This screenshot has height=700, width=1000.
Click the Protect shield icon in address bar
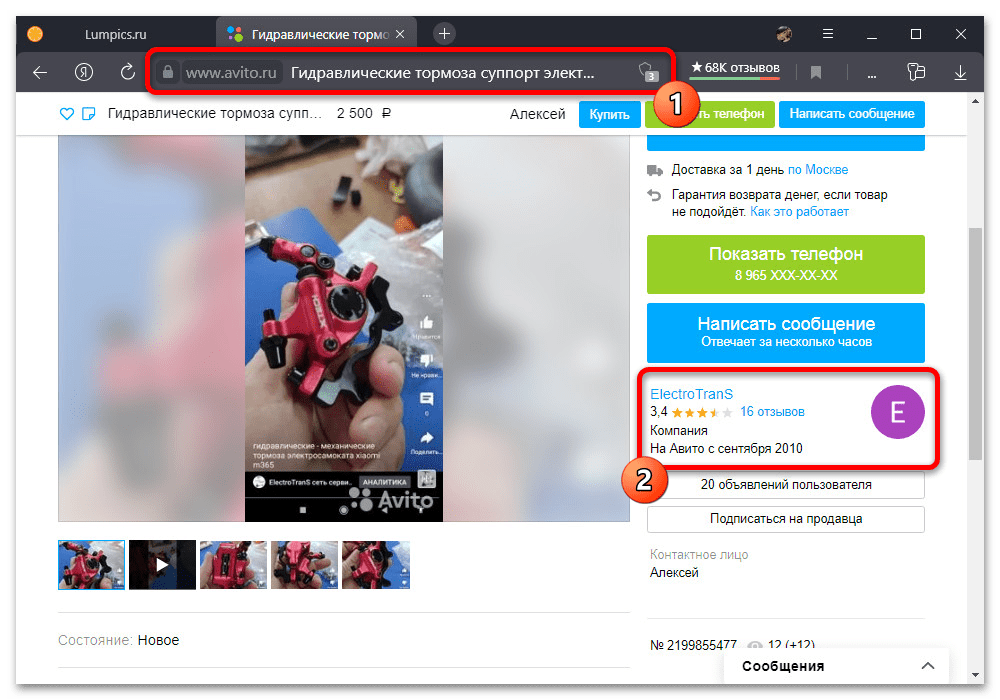648,72
